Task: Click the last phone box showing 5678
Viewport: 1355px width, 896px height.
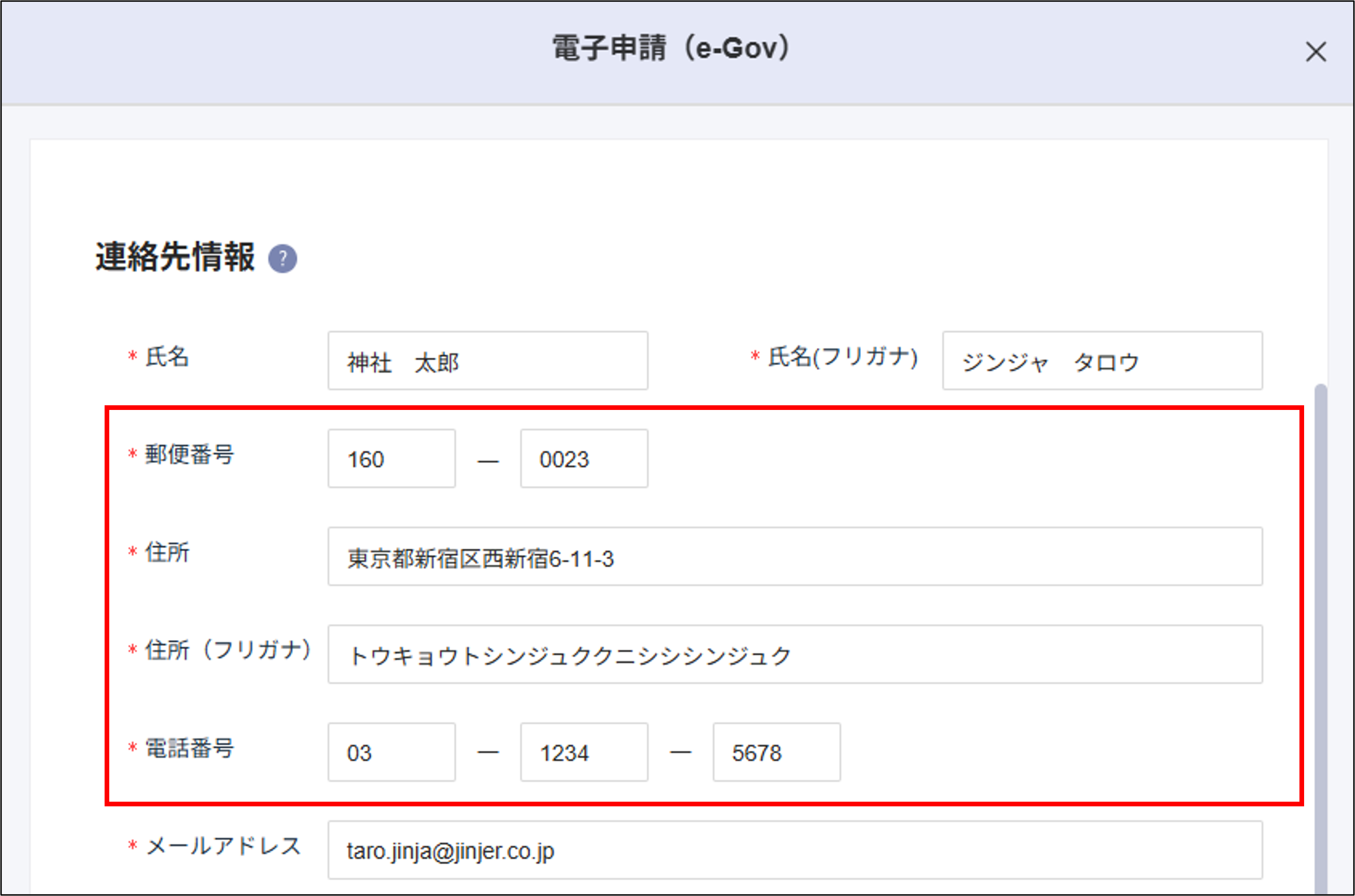Action: pyautogui.click(x=776, y=753)
